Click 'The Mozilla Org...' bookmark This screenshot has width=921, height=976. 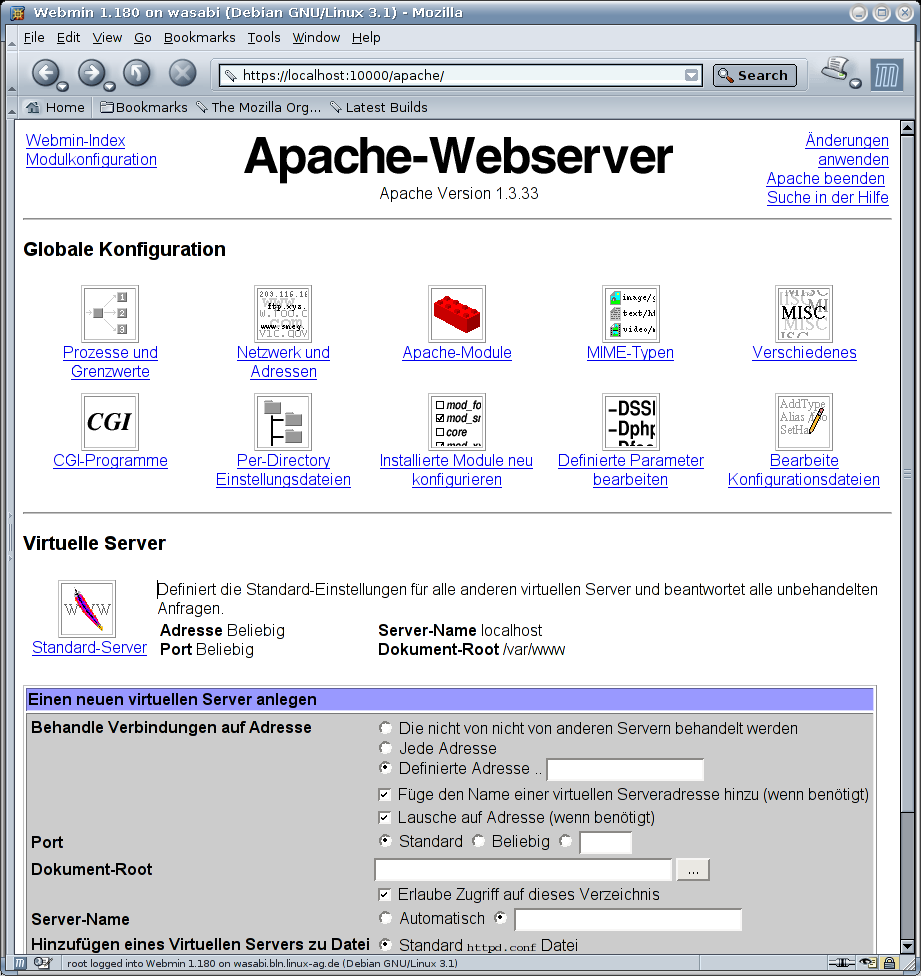click(x=259, y=107)
